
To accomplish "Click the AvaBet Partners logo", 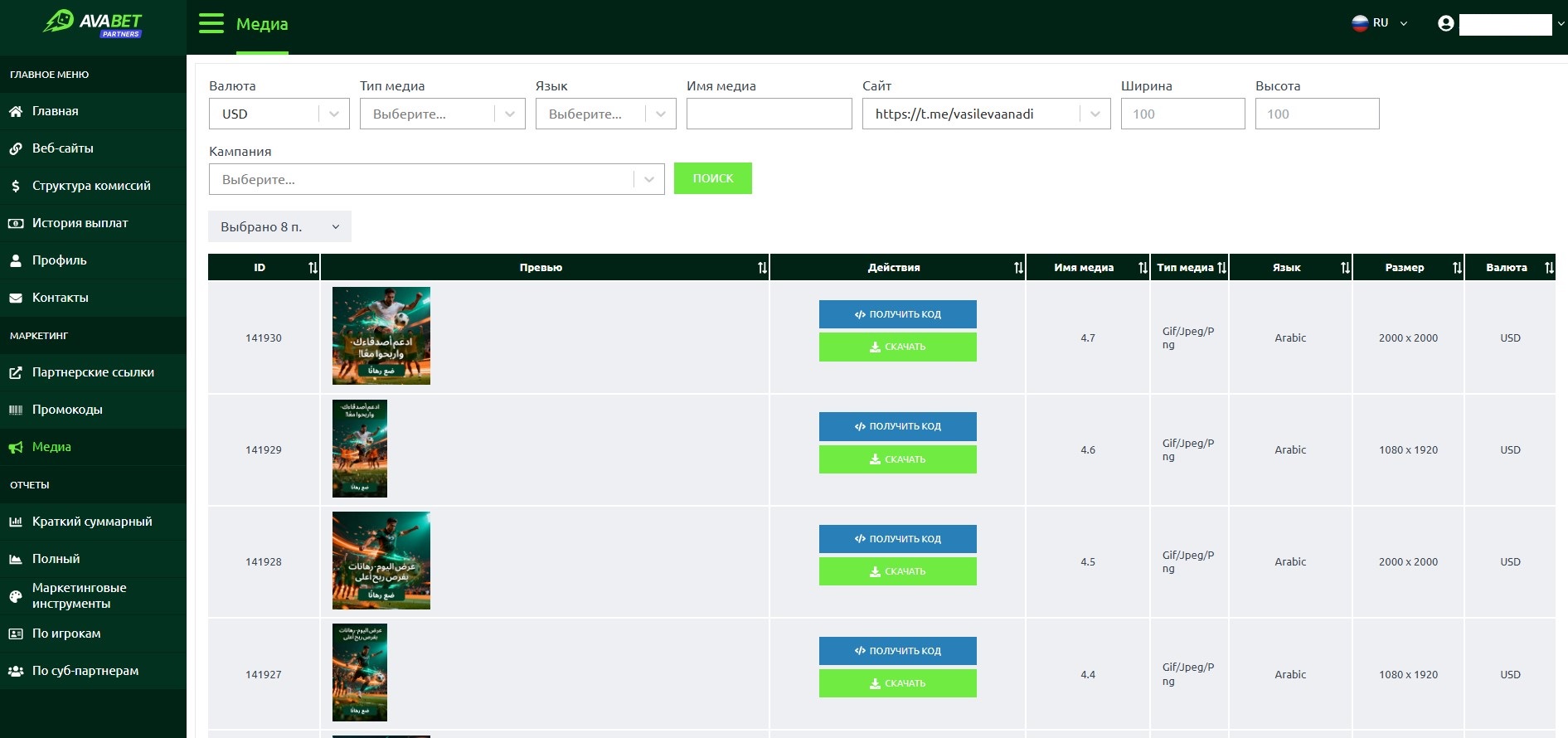I will (93, 23).
